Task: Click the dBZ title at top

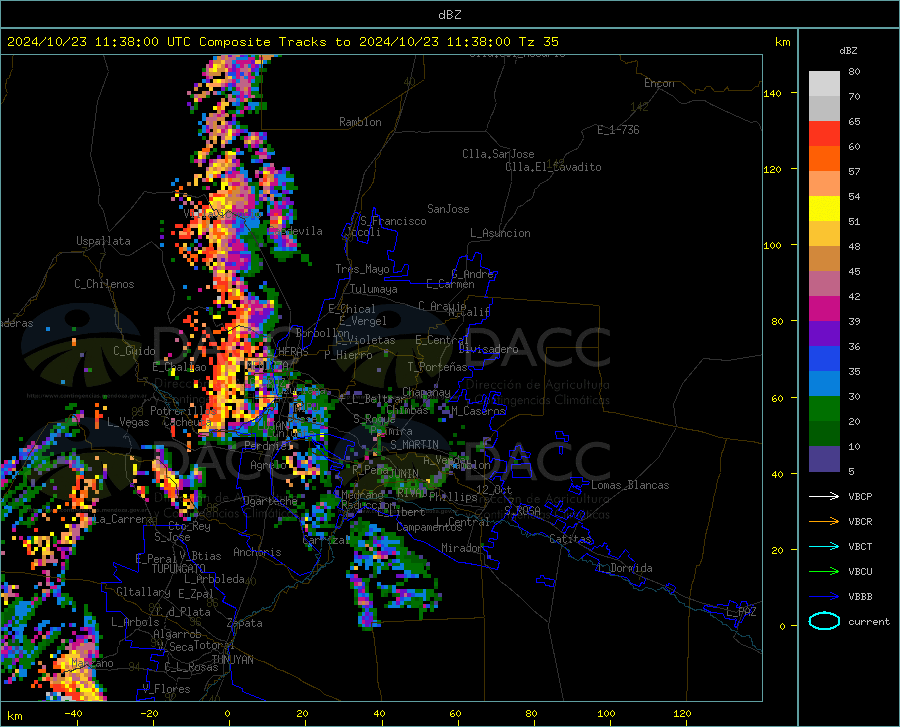Action: point(449,15)
